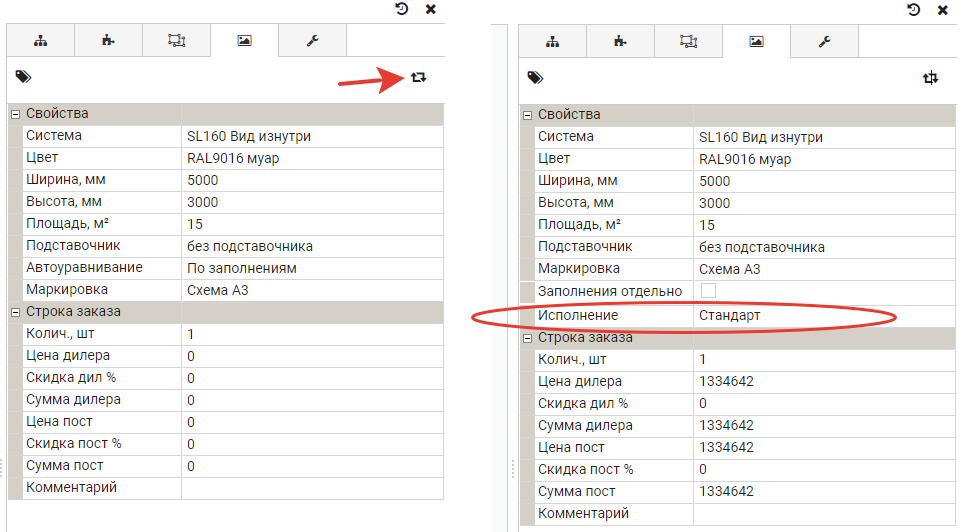This screenshot has width=962, height=532.
Task: Open Маркировка value Схема А3 in right panel
Action: pos(825,269)
